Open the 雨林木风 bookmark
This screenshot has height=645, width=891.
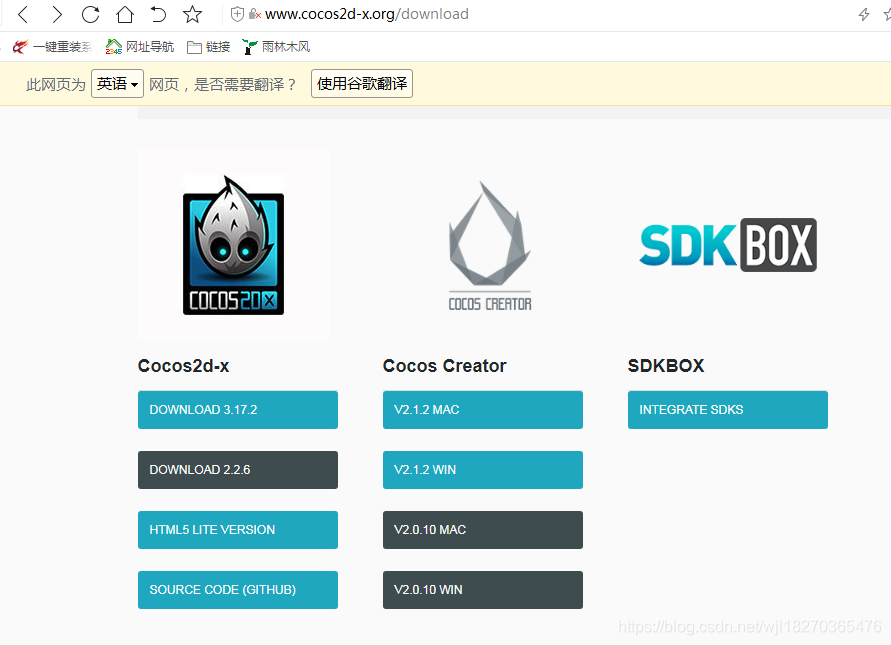tap(276, 47)
